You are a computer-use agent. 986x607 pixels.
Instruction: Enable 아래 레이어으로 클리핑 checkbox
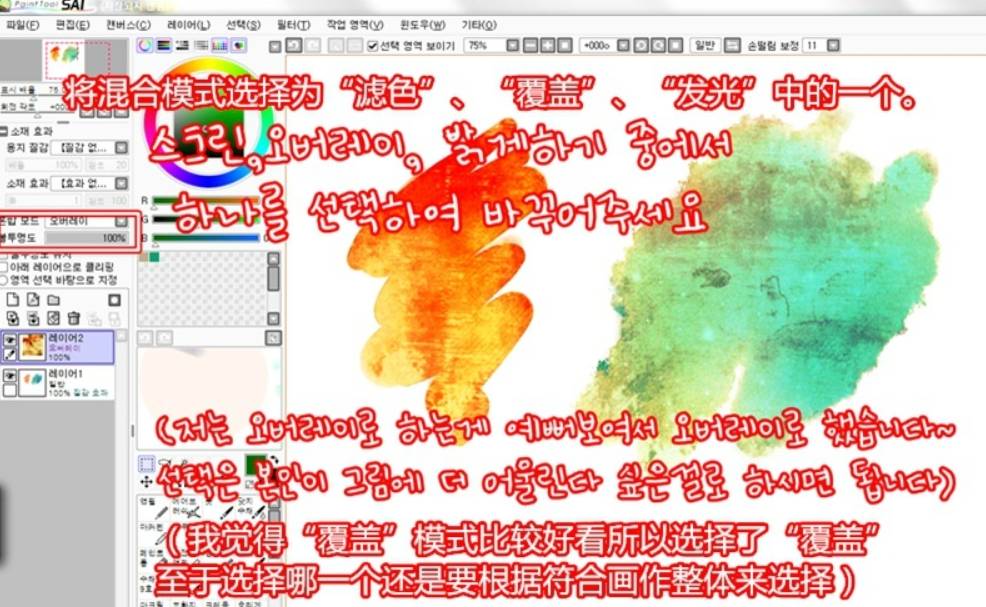coord(5,266)
